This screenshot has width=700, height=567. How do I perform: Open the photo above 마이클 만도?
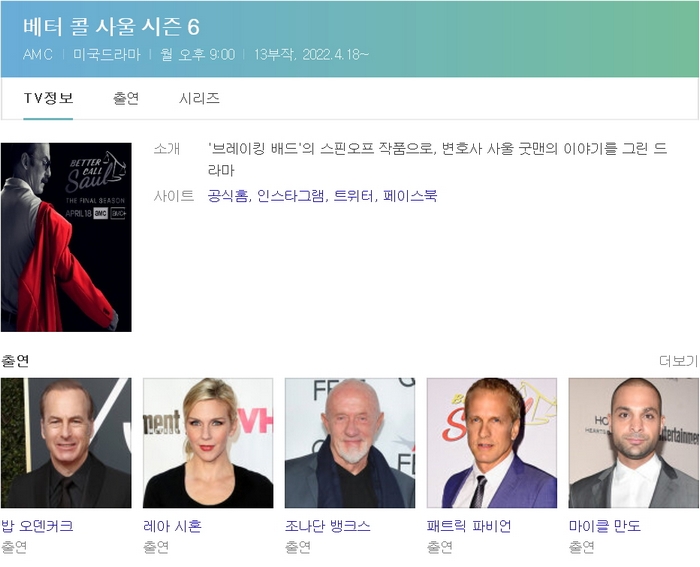[633, 443]
